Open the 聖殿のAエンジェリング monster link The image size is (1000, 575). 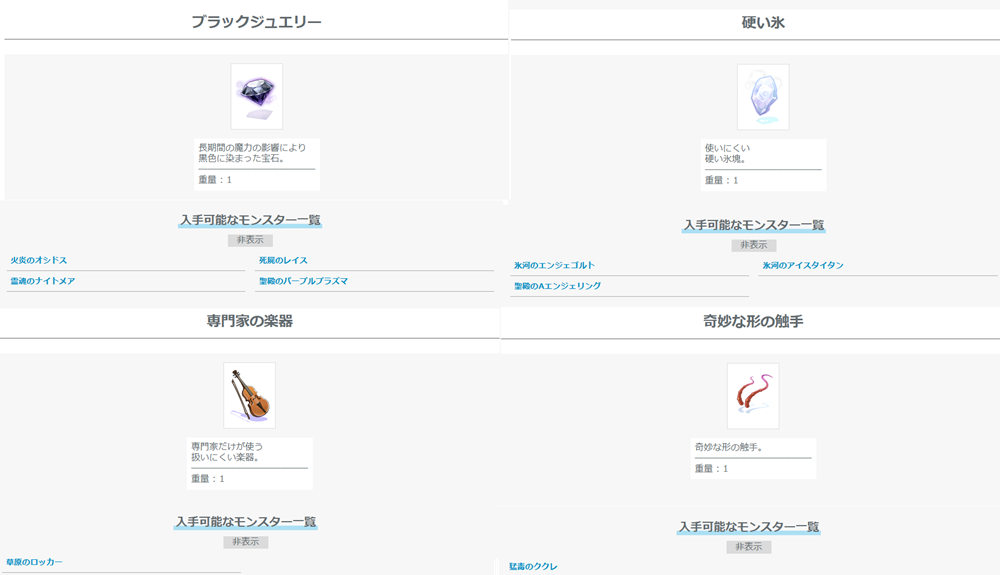coord(557,287)
